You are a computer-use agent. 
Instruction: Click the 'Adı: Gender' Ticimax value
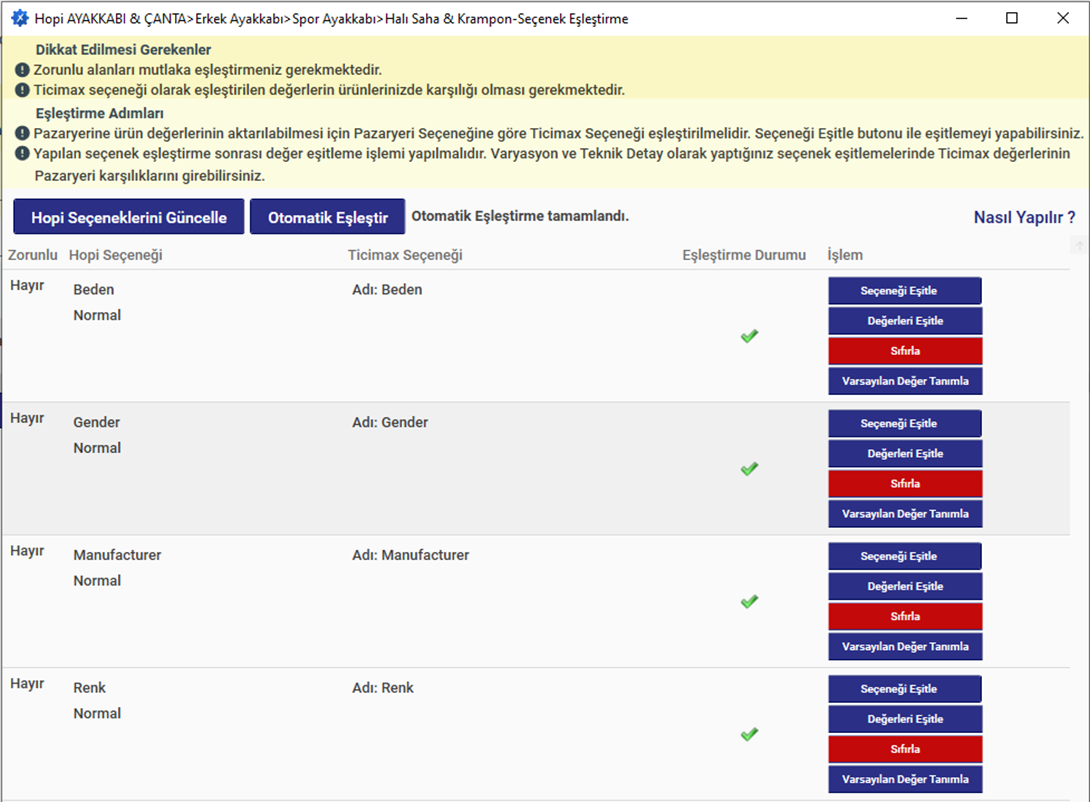(x=390, y=422)
